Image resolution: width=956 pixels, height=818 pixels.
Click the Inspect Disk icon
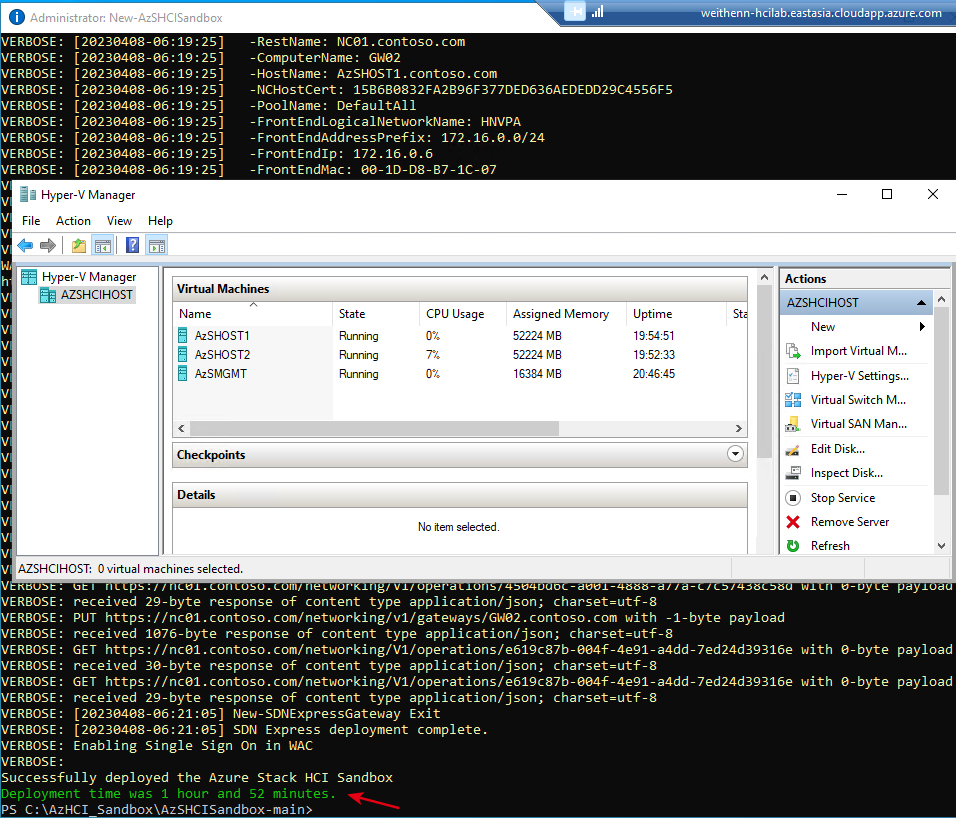click(793, 473)
